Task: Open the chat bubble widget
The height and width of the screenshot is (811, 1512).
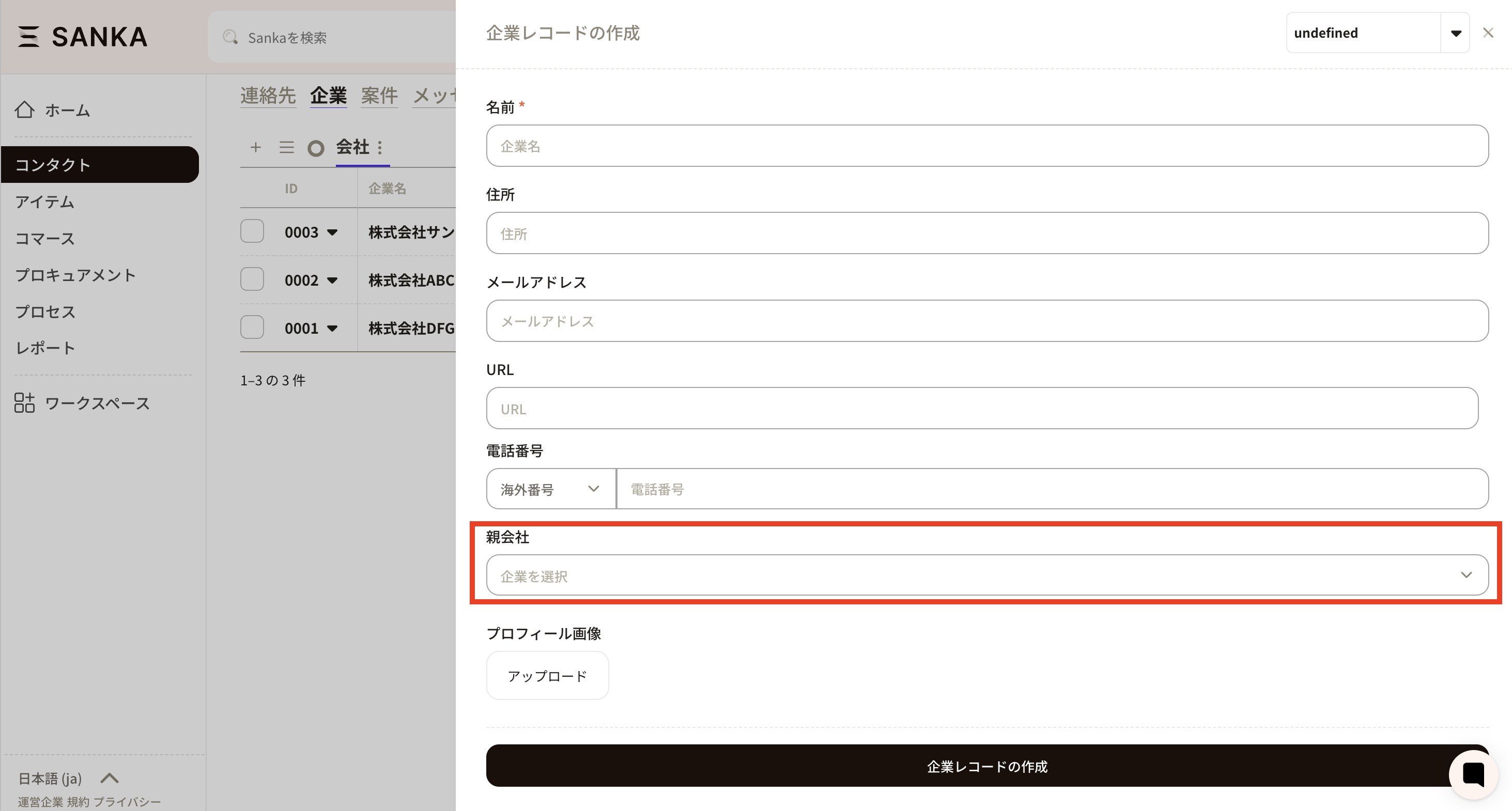Action: click(1473, 774)
